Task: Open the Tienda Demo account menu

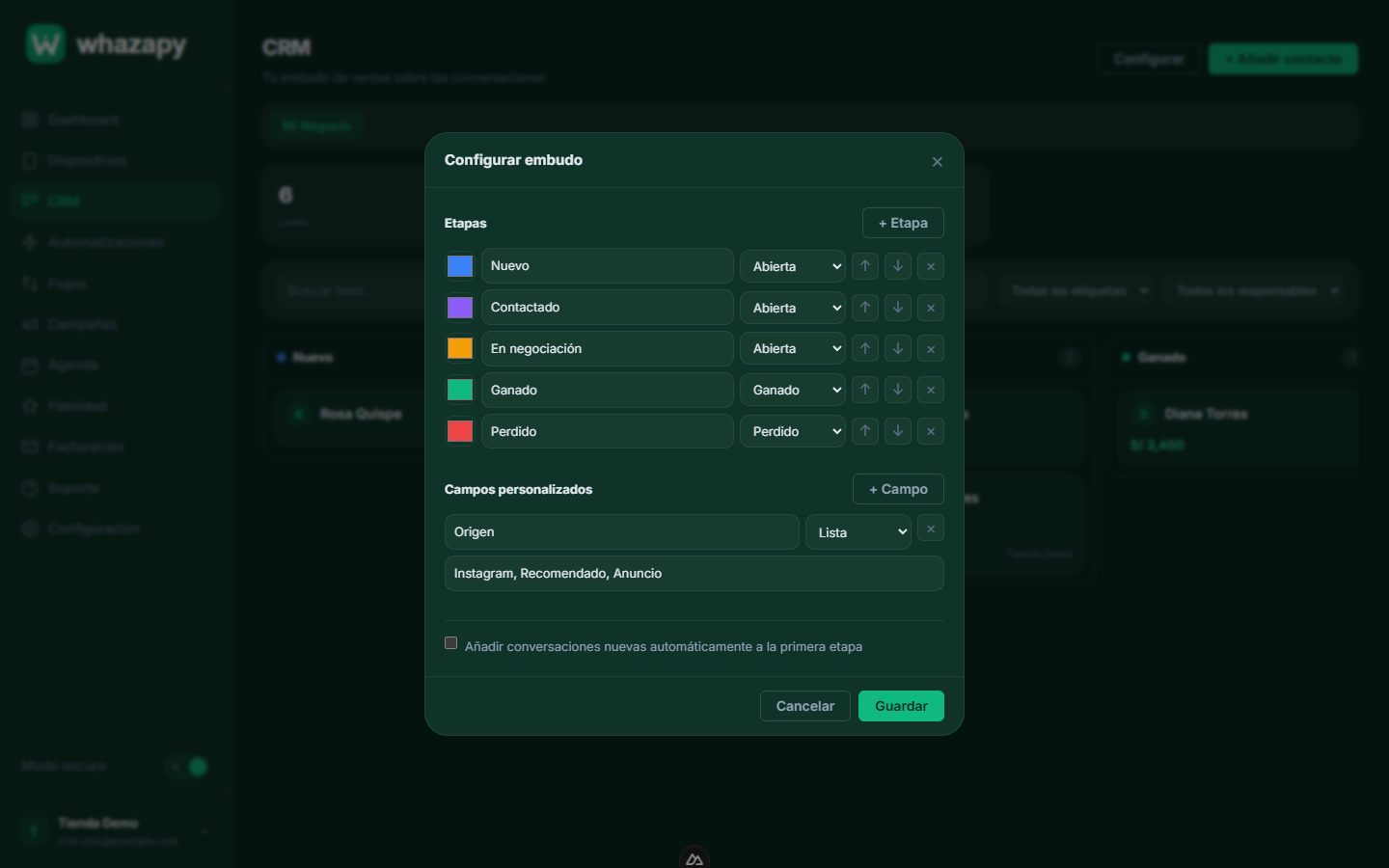Action: pyautogui.click(x=116, y=830)
